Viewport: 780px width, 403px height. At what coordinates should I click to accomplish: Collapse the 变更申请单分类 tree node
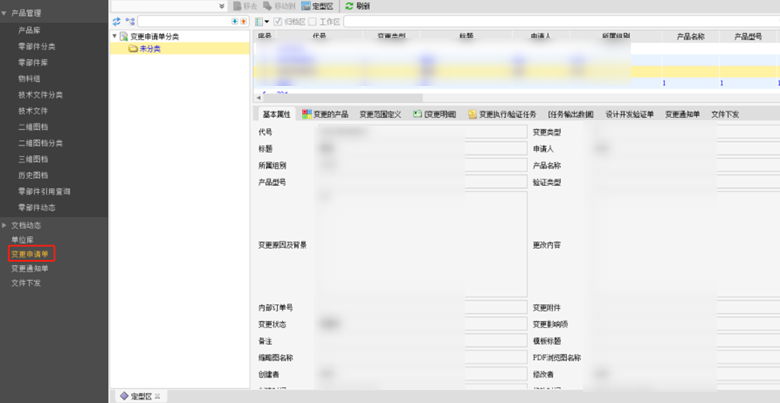pyautogui.click(x=114, y=36)
